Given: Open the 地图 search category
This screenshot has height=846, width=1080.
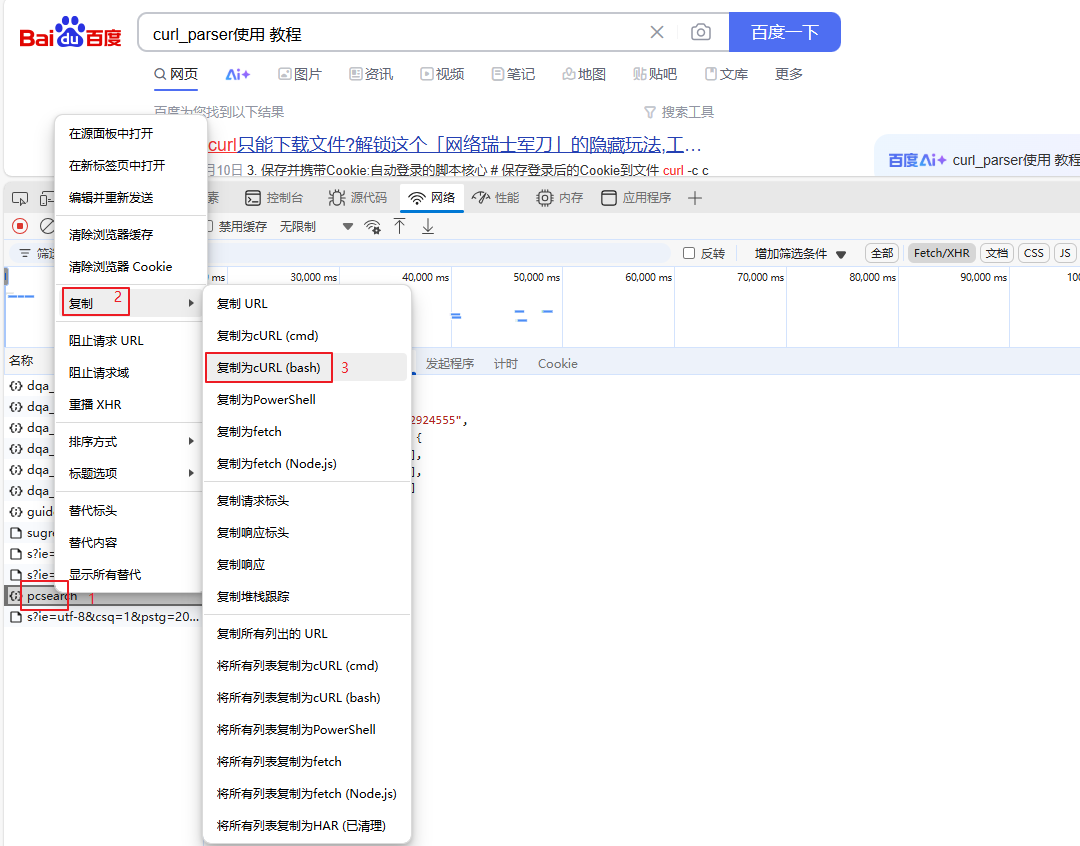Looking at the screenshot, I should [584, 74].
